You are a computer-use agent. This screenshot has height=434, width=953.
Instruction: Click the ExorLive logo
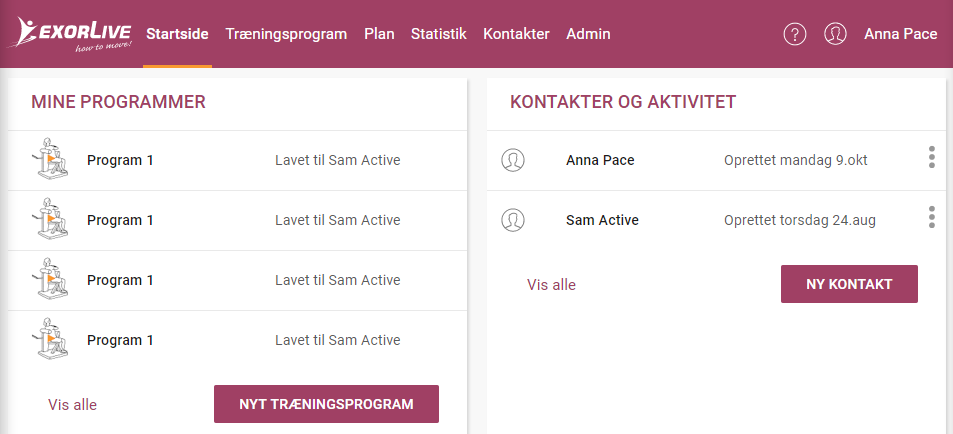(x=71, y=34)
